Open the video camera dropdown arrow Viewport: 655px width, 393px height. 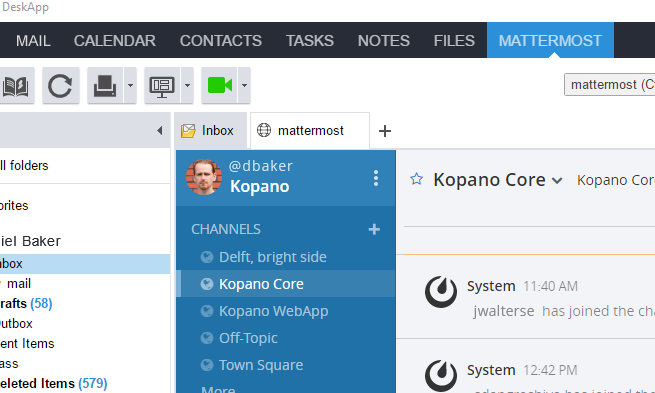click(x=244, y=86)
